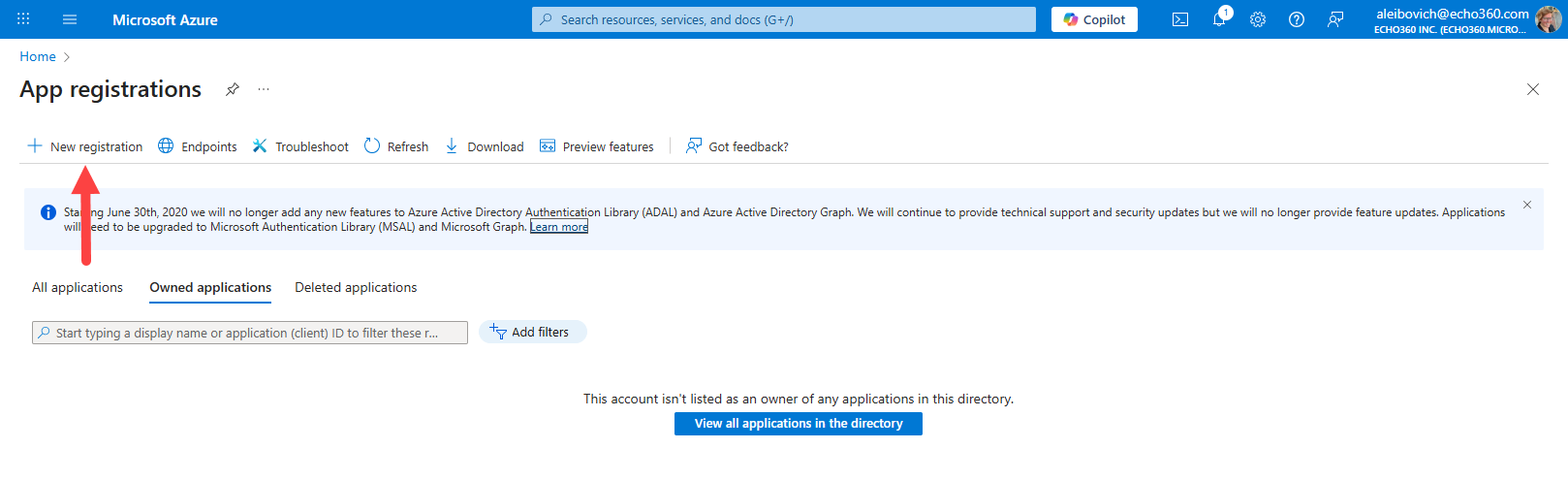Open Copilot
The height and width of the screenshot is (481, 1568).
tap(1094, 19)
